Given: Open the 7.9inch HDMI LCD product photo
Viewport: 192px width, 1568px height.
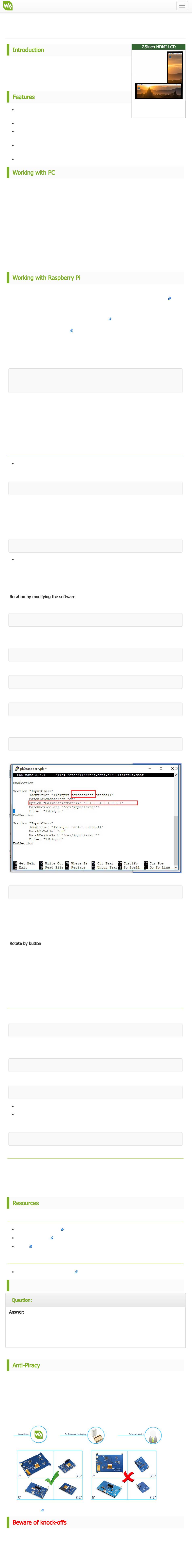Looking at the screenshot, I should (159, 75).
